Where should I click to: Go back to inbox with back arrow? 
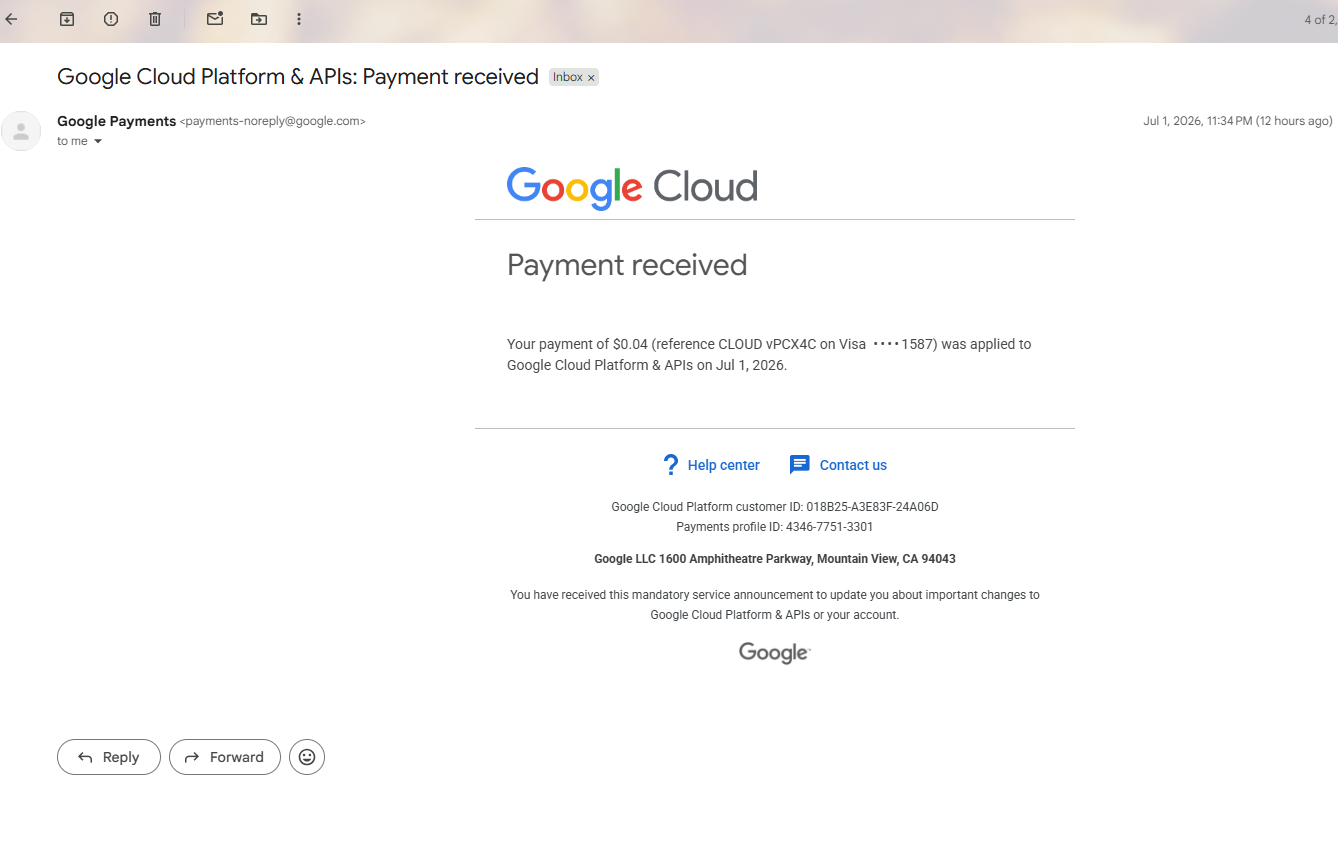click(11, 19)
